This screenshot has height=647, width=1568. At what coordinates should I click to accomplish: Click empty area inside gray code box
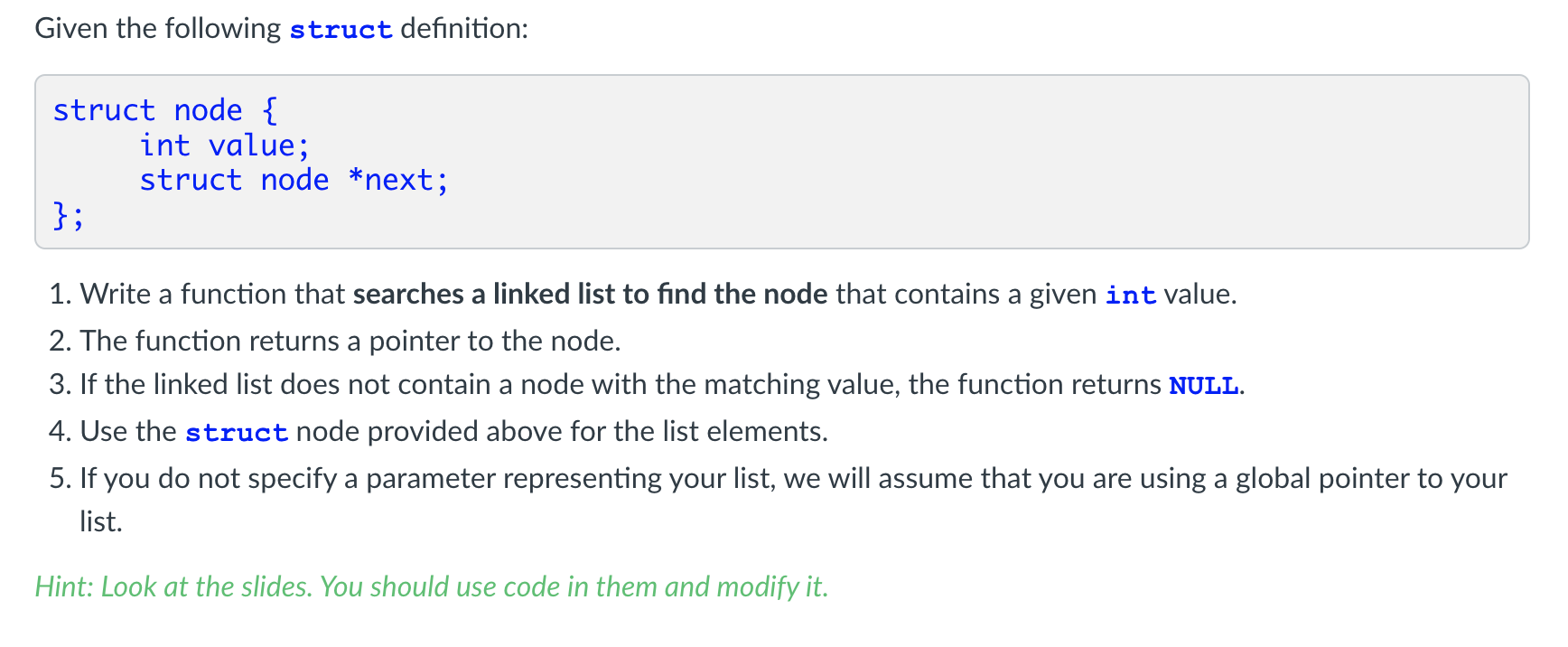point(994,163)
